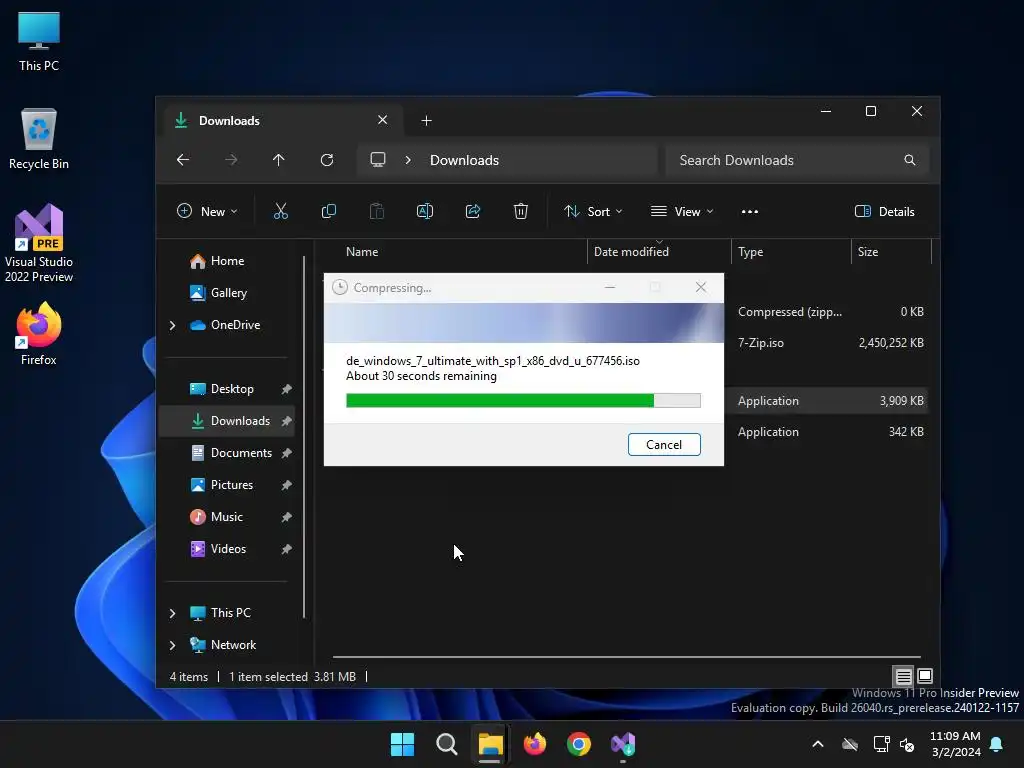The height and width of the screenshot is (768, 1024).
Task: Select Home in navigation pane
Action: [x=227, y=261]
